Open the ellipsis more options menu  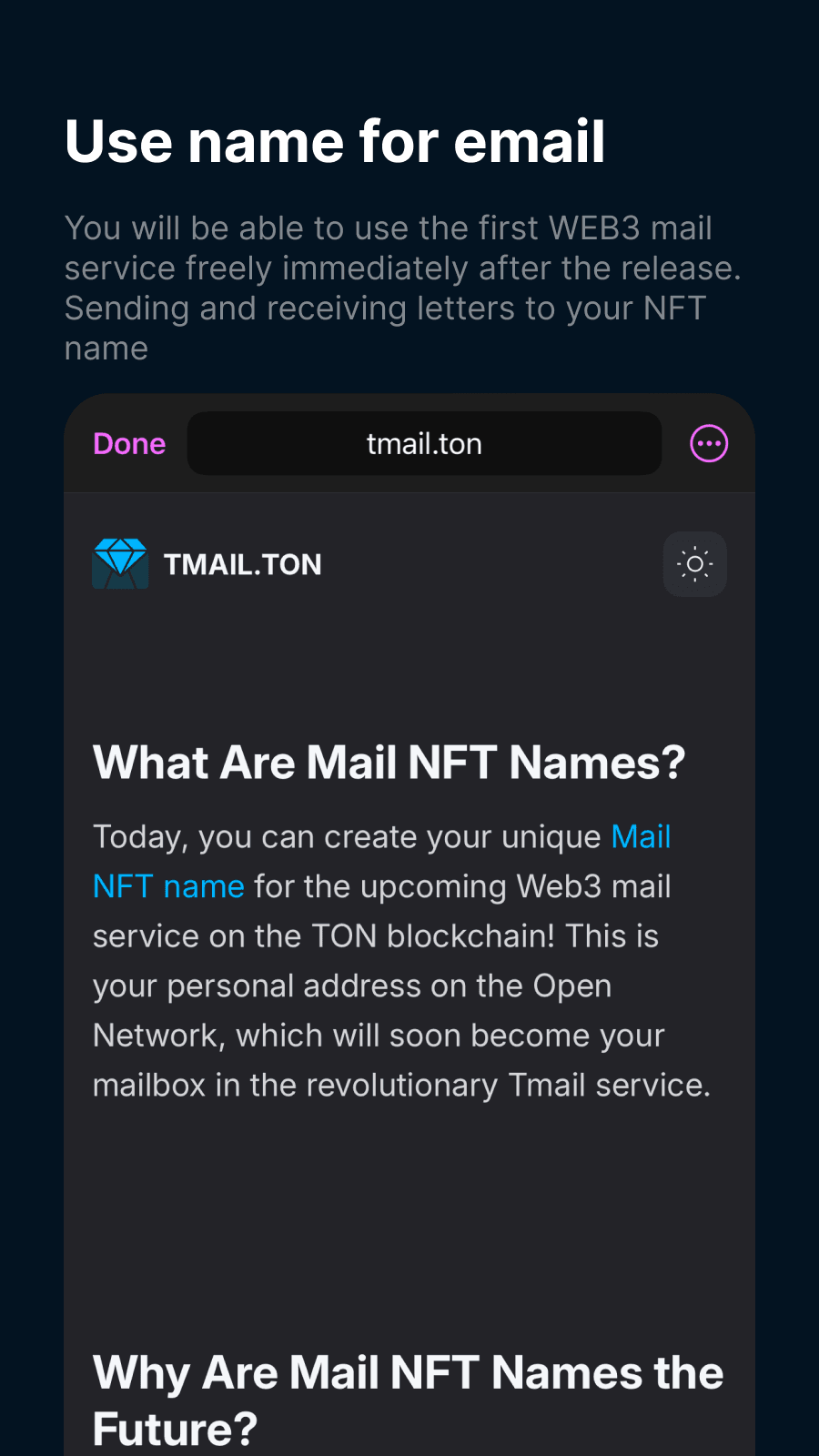(709, 444)
